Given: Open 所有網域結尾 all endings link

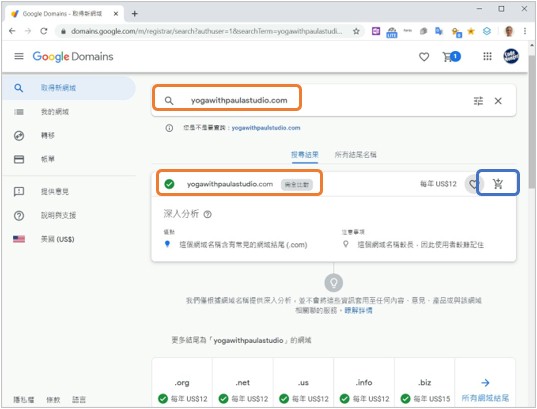Looking at the screenshot, I should pos(485,390).
